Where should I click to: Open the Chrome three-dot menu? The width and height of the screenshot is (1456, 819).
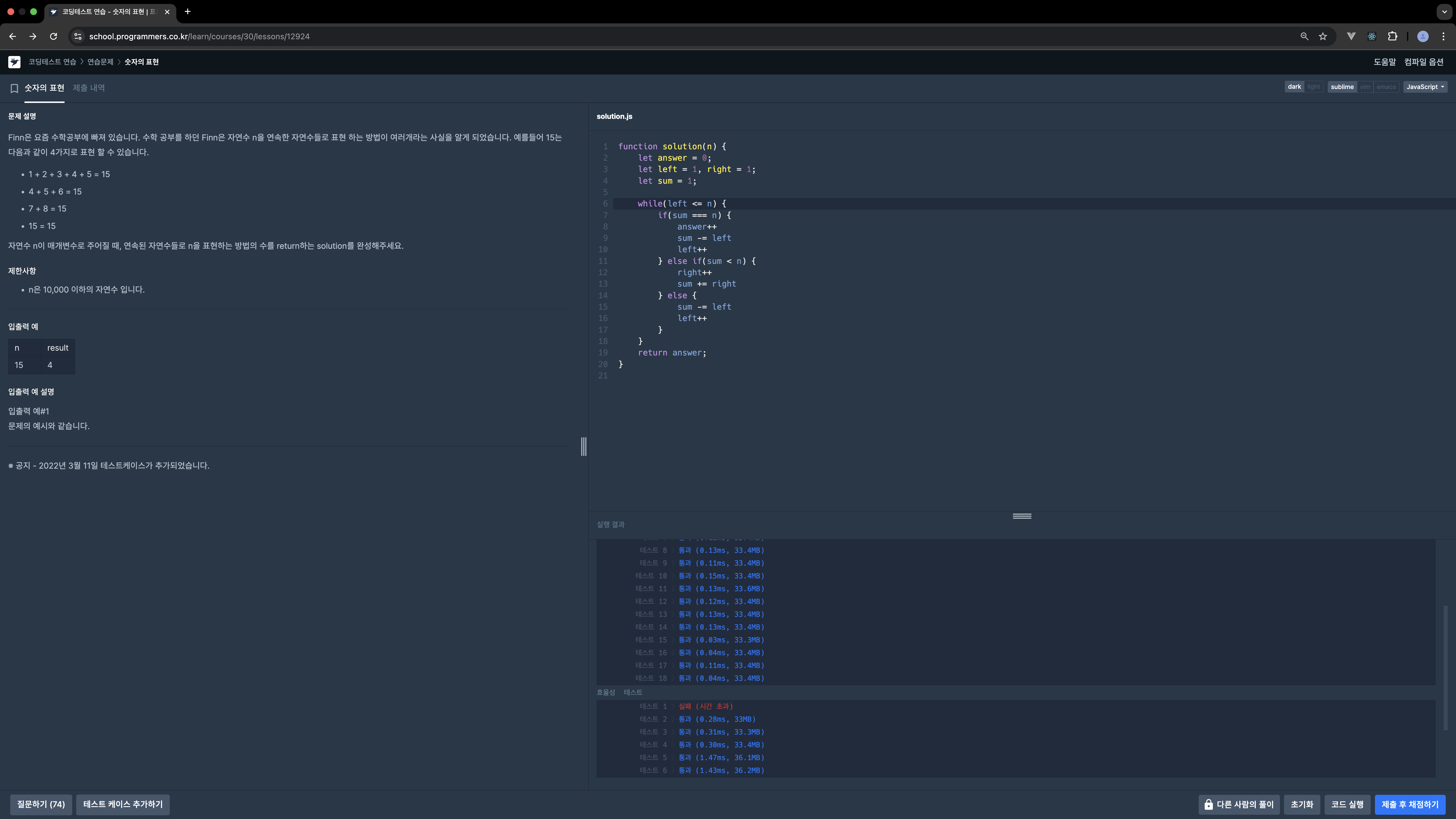pos(1443,36)
